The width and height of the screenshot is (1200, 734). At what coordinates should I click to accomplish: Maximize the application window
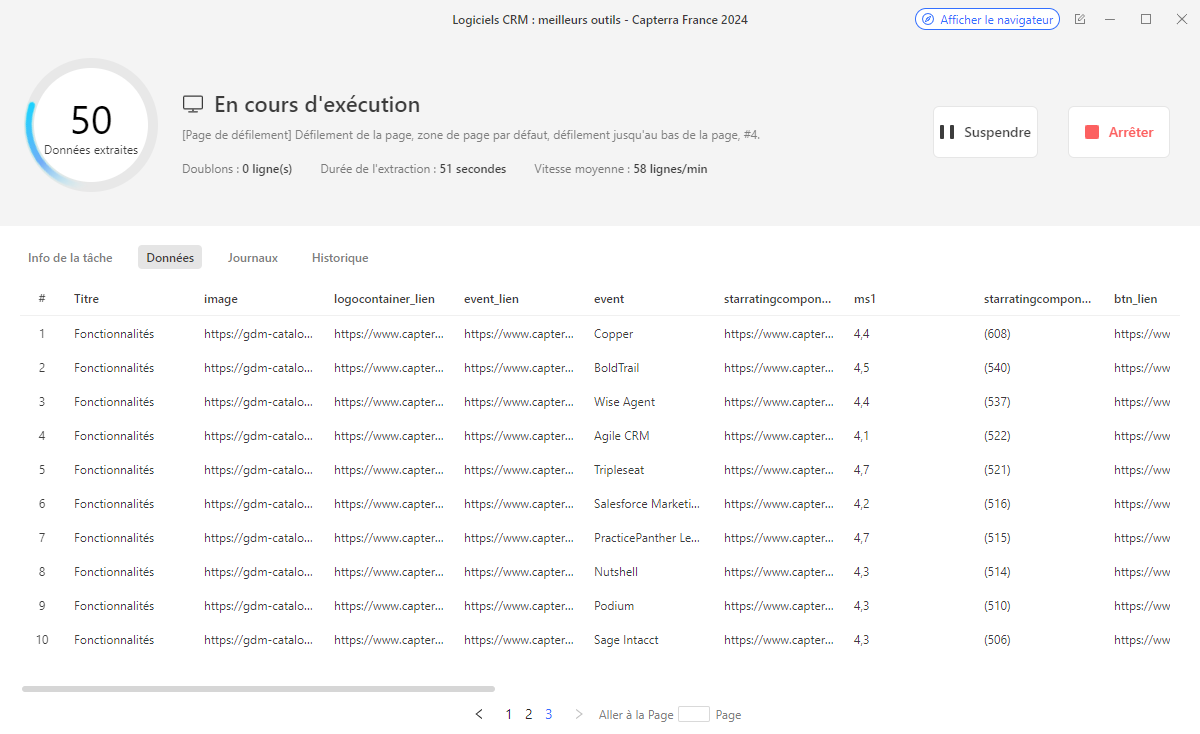(x=1146, y=19)
